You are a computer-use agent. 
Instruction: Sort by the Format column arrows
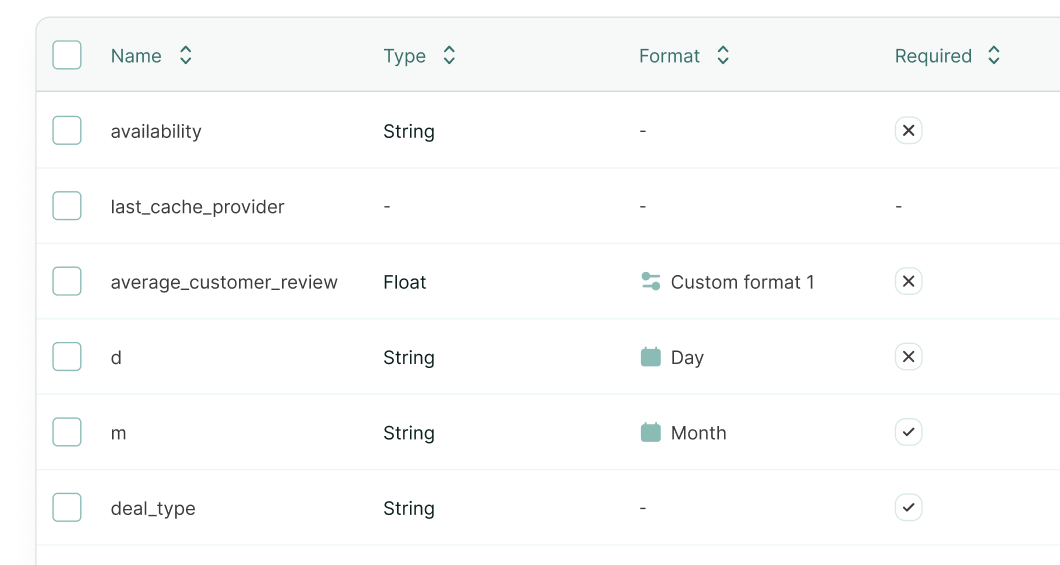(x=723, y=56)
